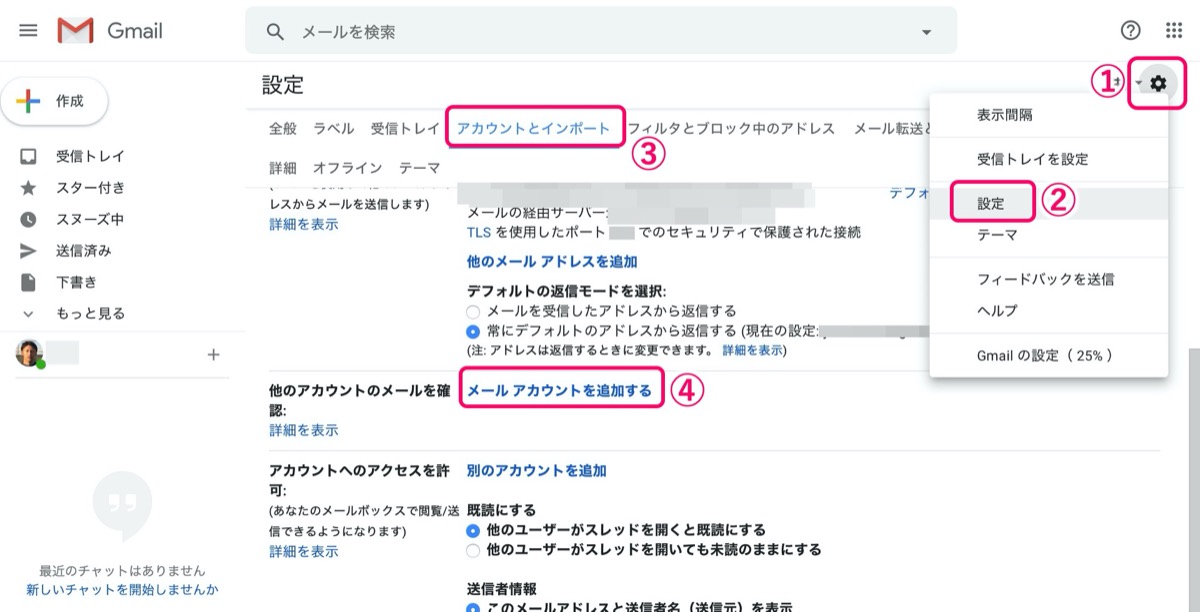Click the settings gear icon
The height and width of the screenshot is (612, 1200).
tap(1158, 83)
